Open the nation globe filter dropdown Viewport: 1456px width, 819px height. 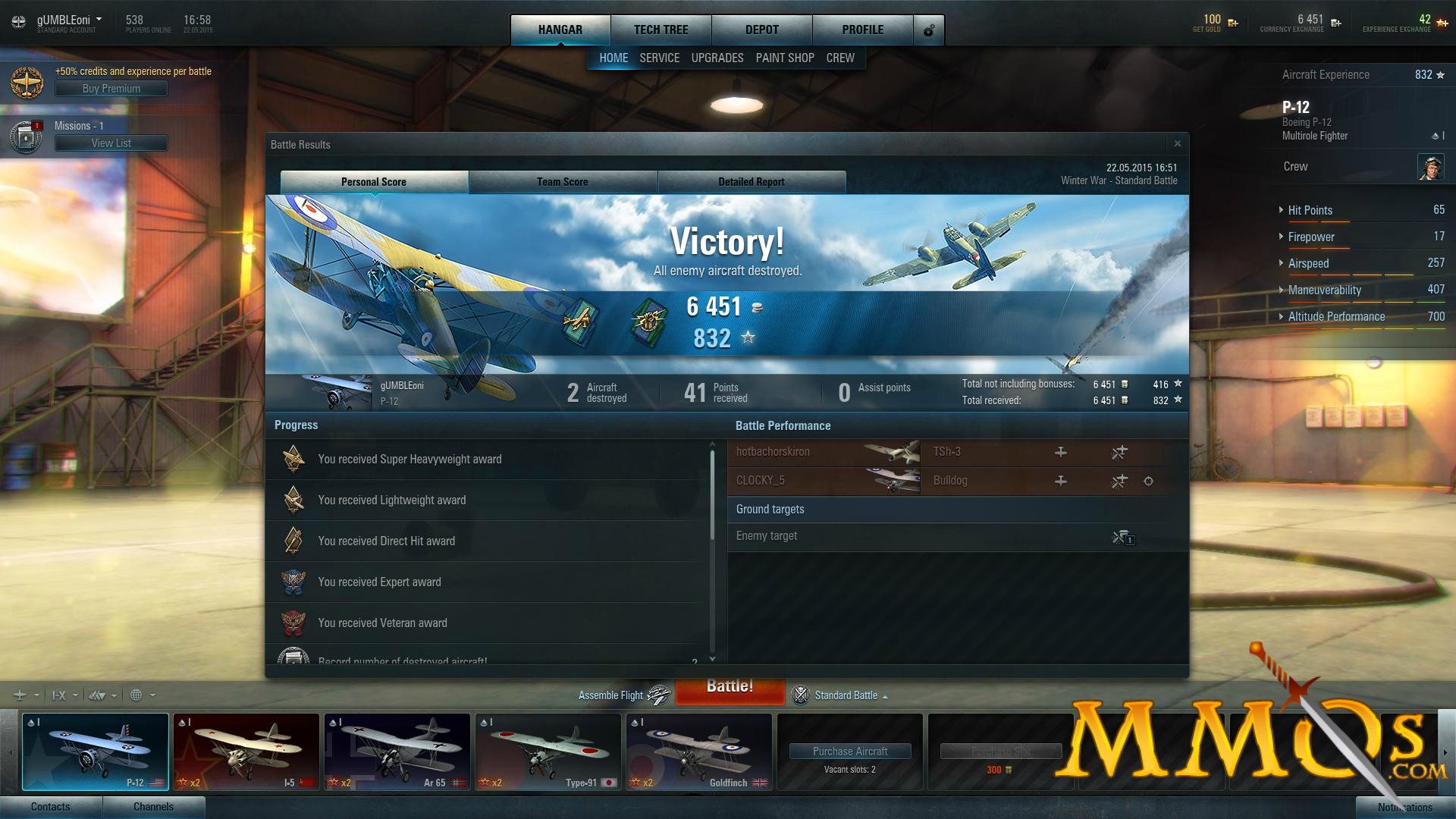[x=143, y=695]
